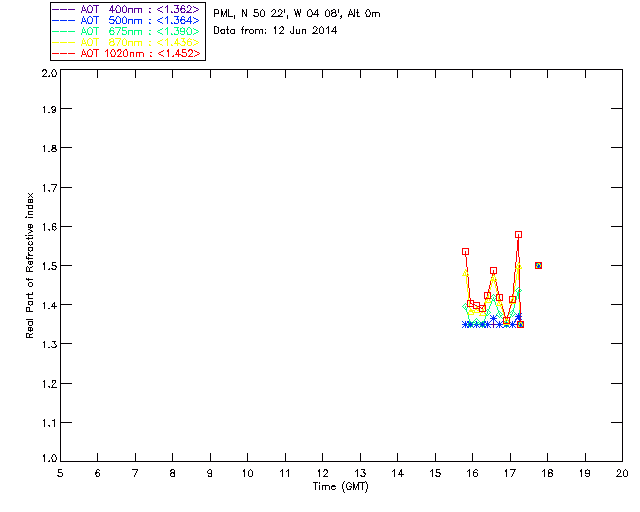Screen dimensions: 640x512
Task: Click the station text "PML, N 50 22', W 04 08', Alt 0m"
Action: click(x=297, y=14)
